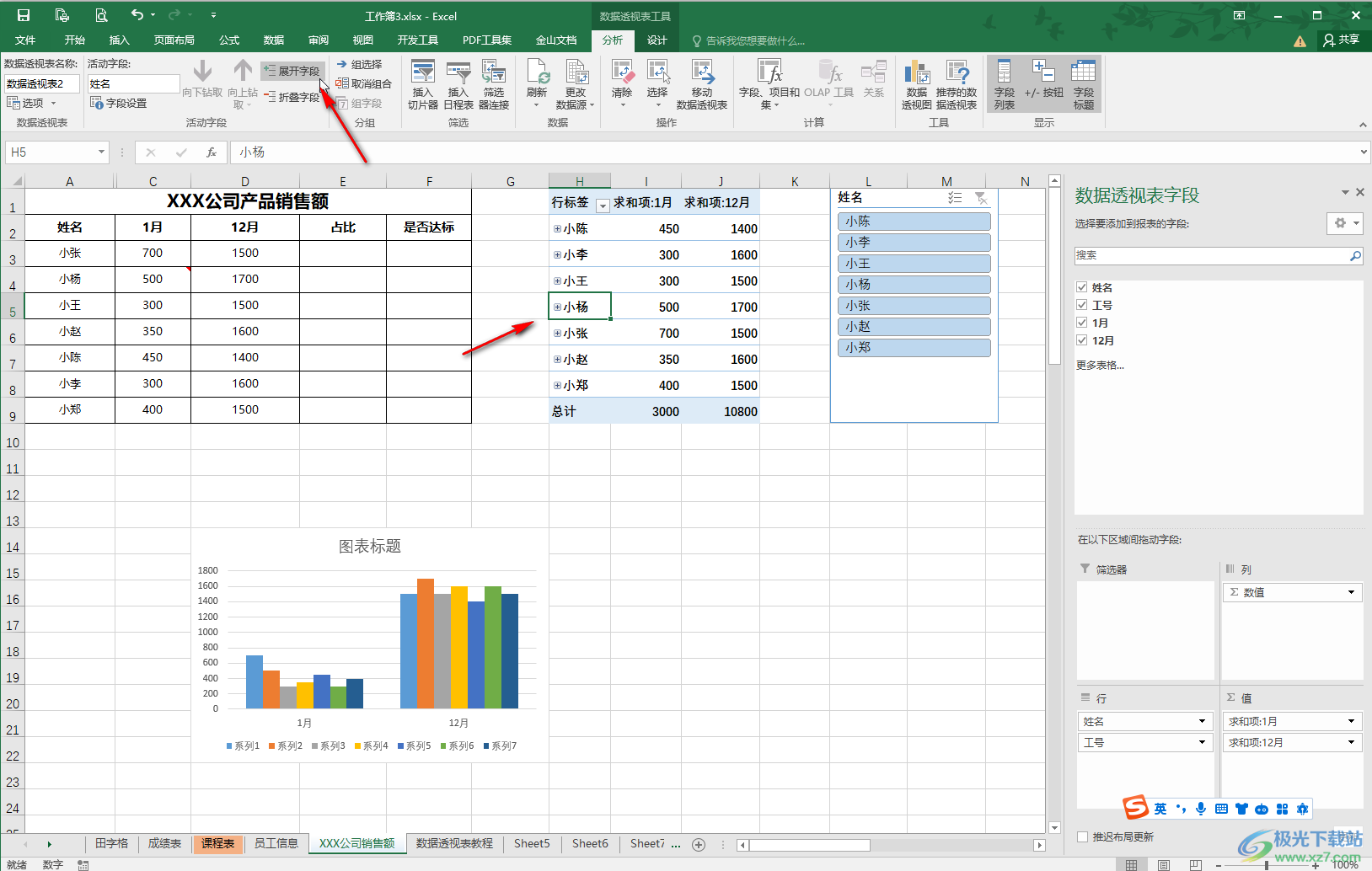Expand the 小陈 row in pivot table

click(x=557, y=229)
